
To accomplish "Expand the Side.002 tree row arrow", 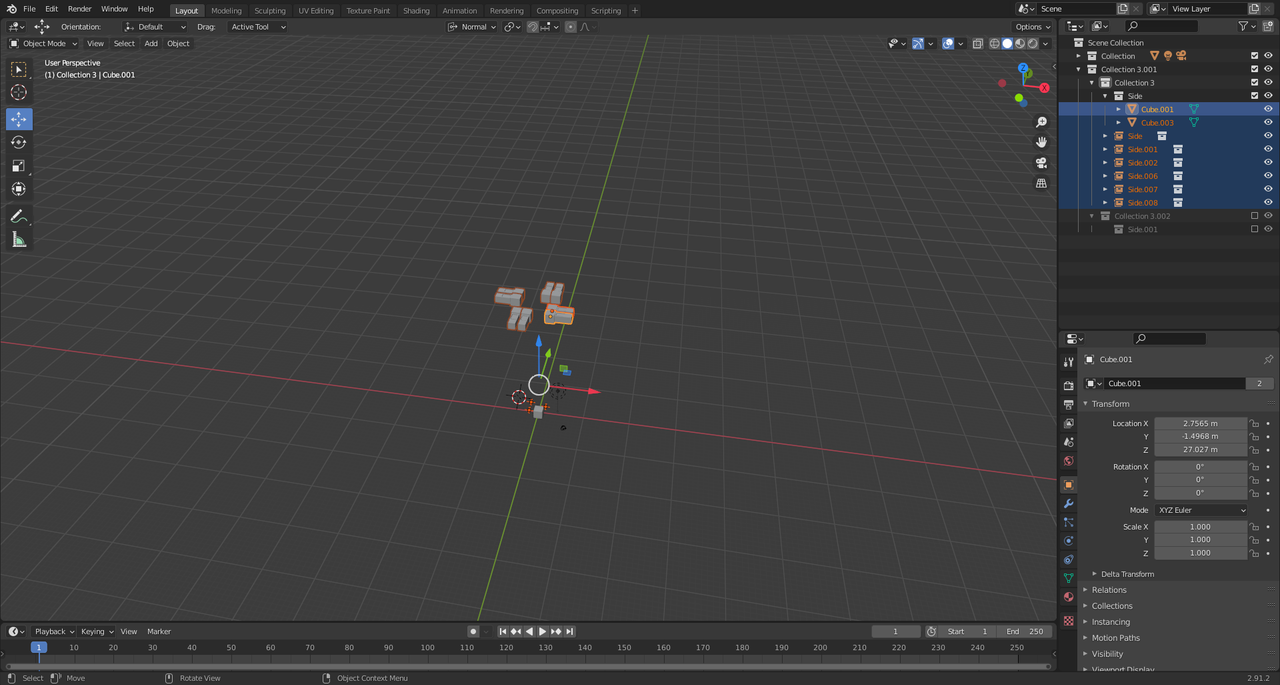I will click(x=1106, y=163).
